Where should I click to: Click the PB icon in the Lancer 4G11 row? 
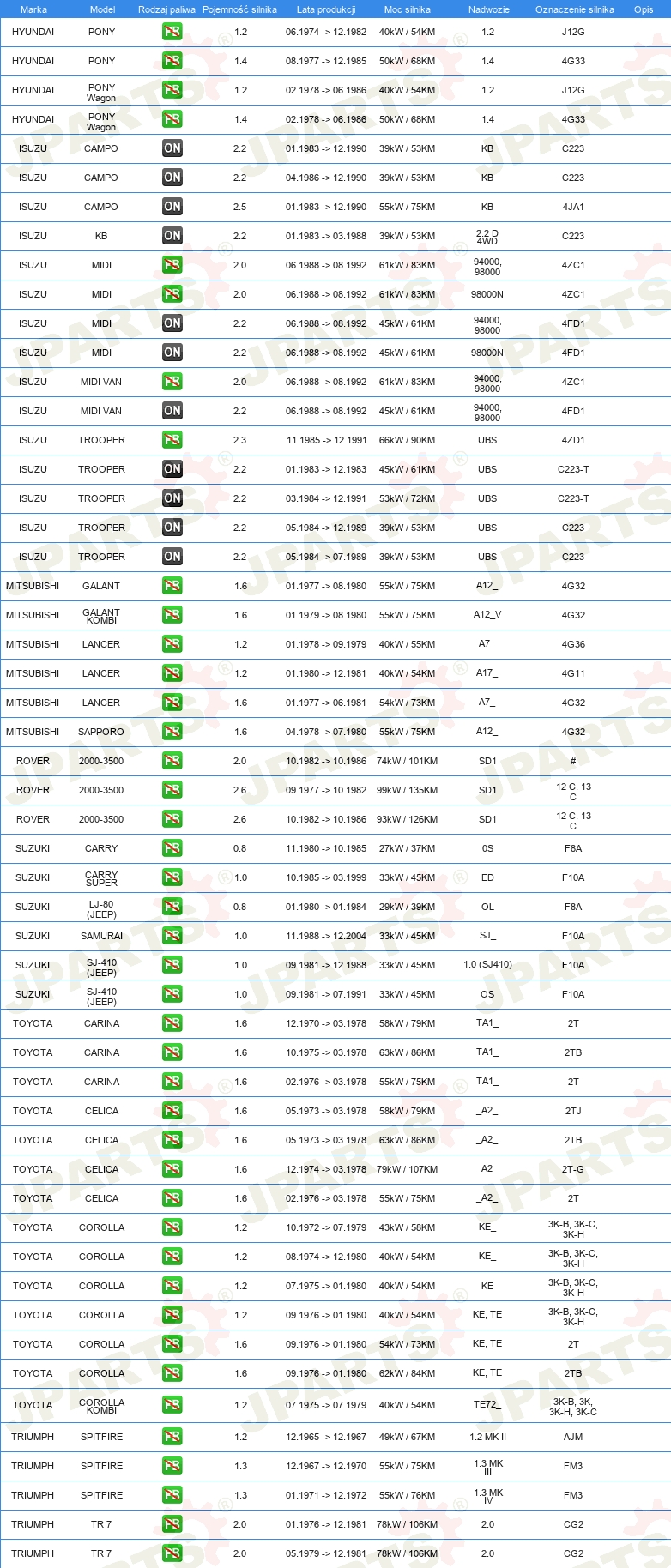[x=172, y=673]
